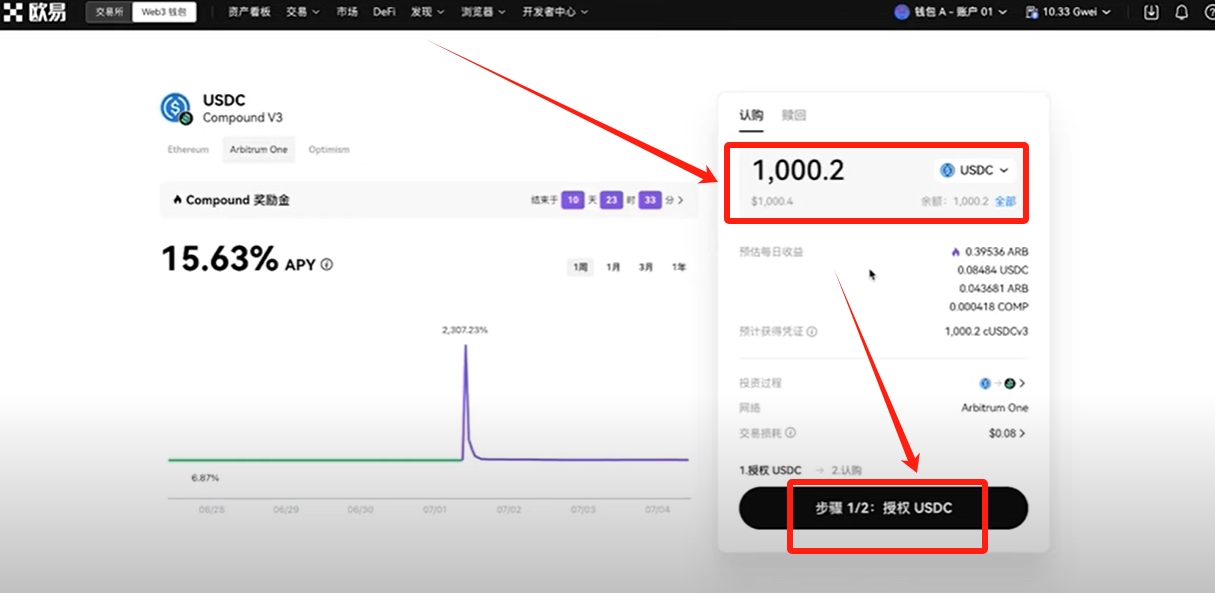Click the 1,000.2 cUSDCv3 value
1215x593 pixels.
point(986,331)
